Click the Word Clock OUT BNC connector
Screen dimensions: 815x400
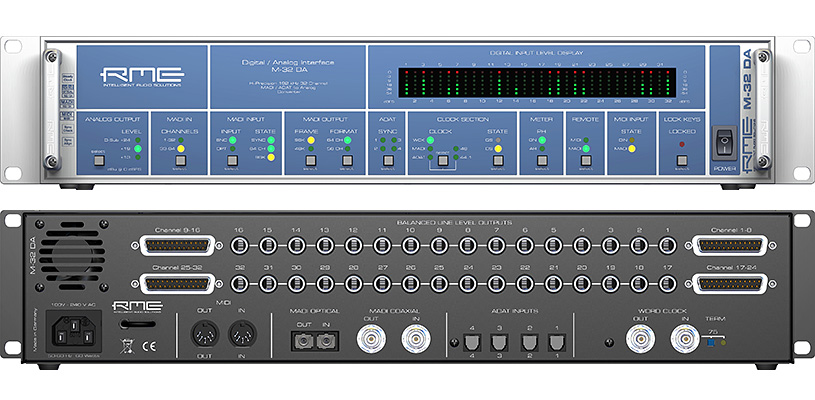(640, 339)
